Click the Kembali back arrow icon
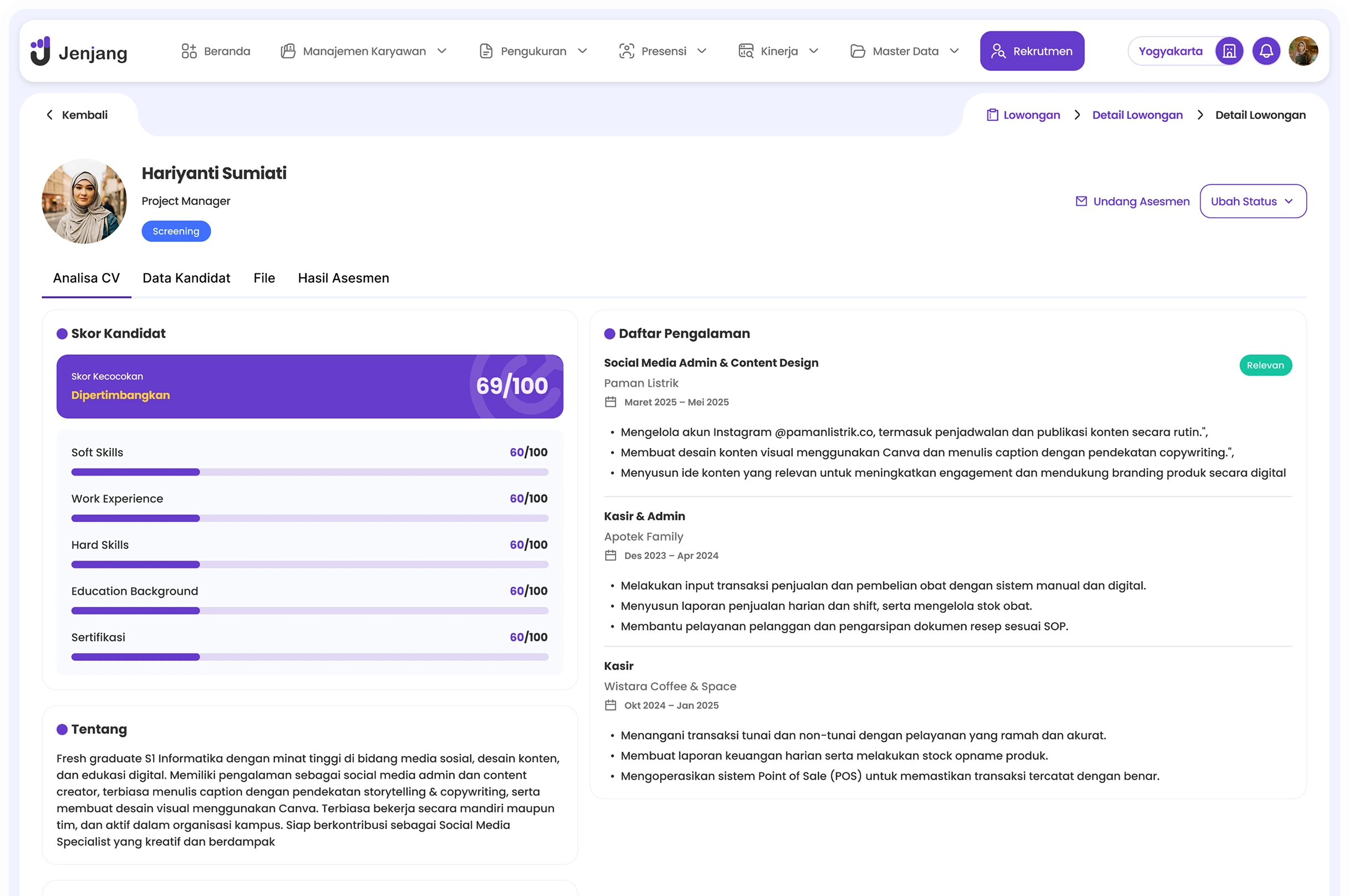 point(50,115)
